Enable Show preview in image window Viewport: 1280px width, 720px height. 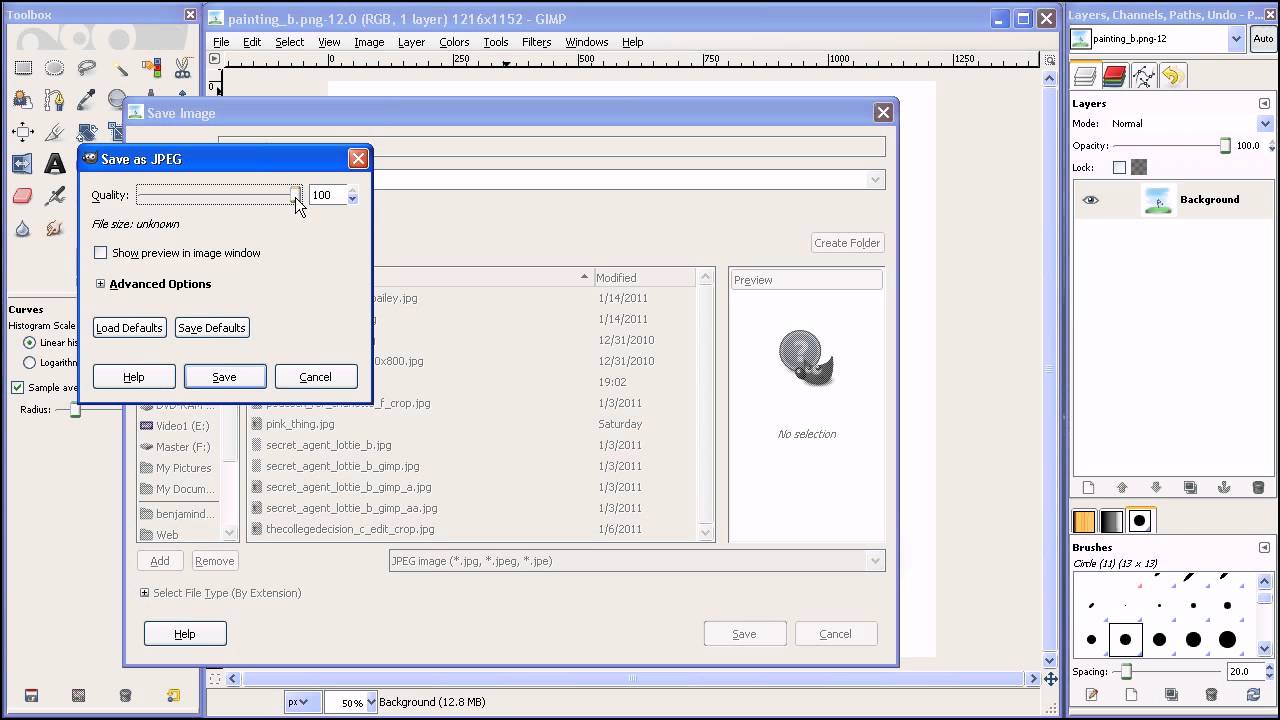(x=100, y=253)
